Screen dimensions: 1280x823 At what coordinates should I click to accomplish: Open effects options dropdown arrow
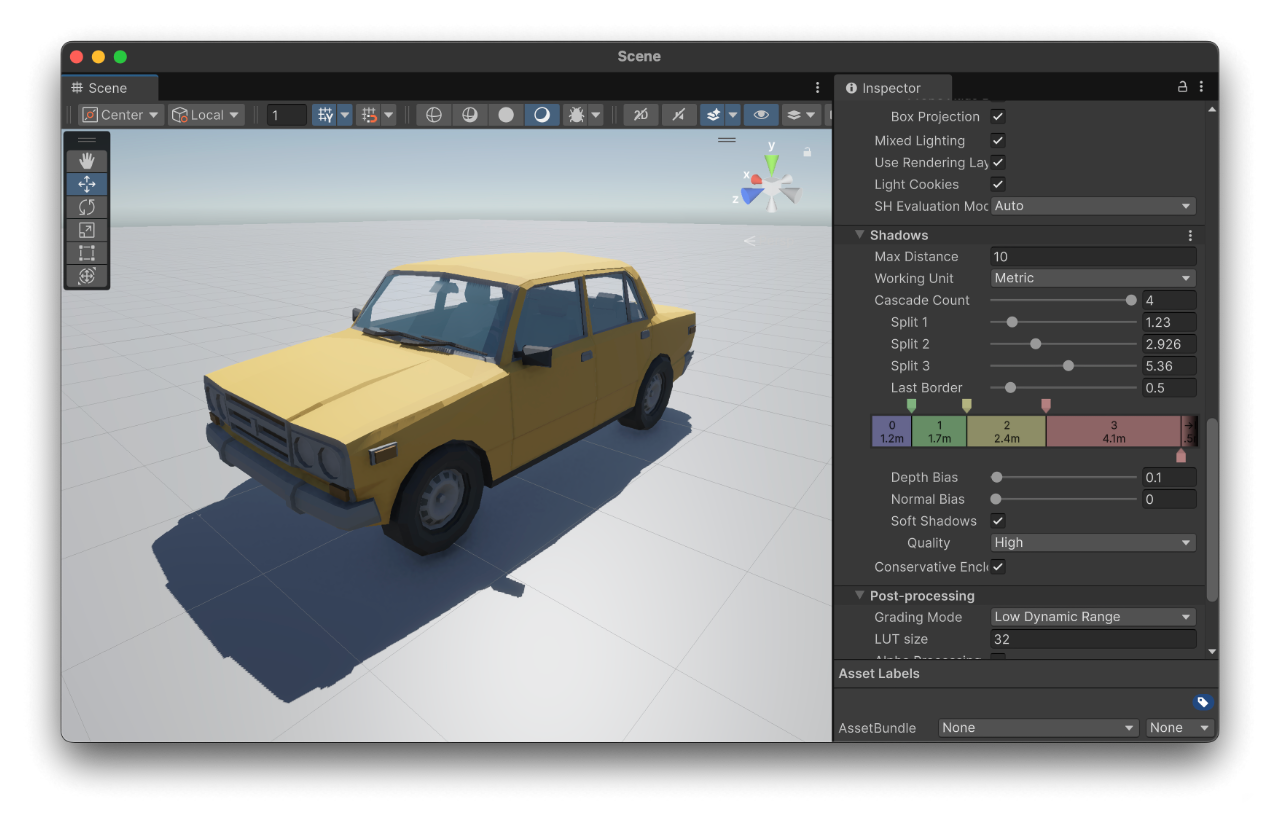pyautogui.click(x=733, y=115)
